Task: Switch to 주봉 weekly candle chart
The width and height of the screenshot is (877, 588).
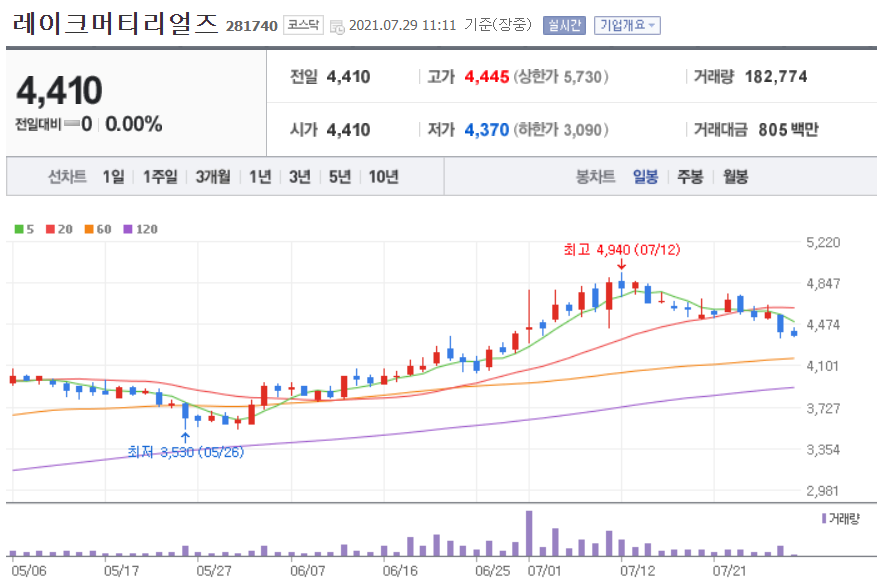Action: pos(690,177)
